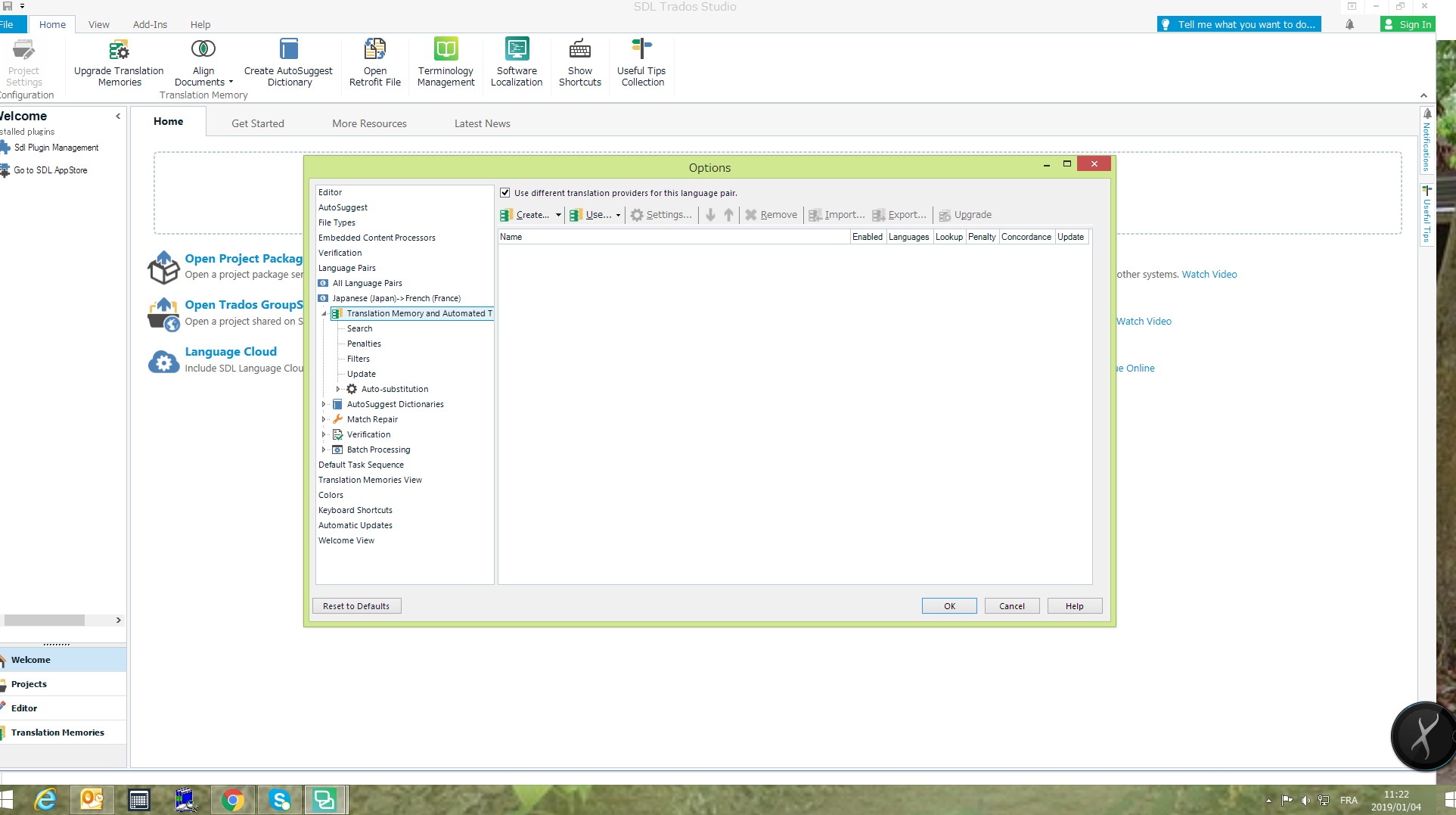1456x815 pixels.
Task: Click horizontal scrollbar in Welcome pane
Action: (44, 620)
